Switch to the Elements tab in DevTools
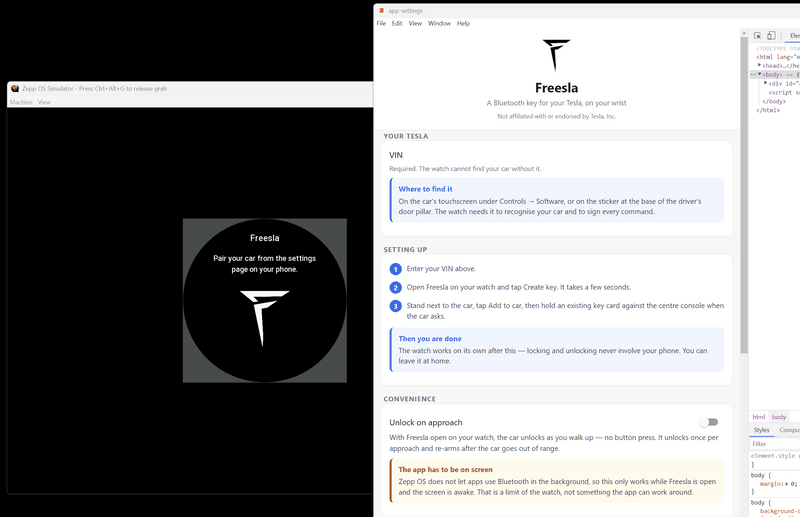Viewport: 800px width, 517px height. point(794,35)
